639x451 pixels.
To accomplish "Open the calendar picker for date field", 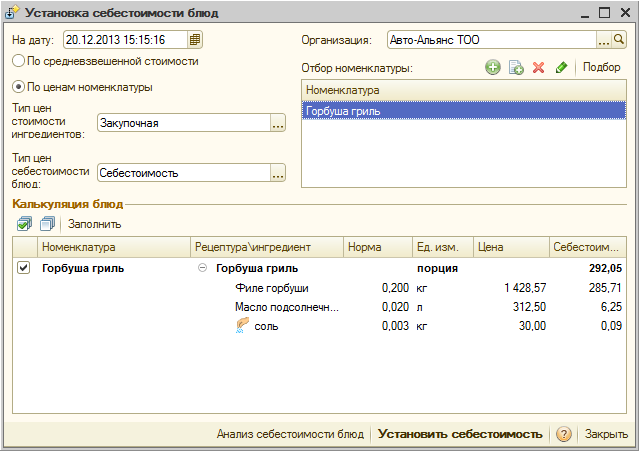I will pos(195,40).
